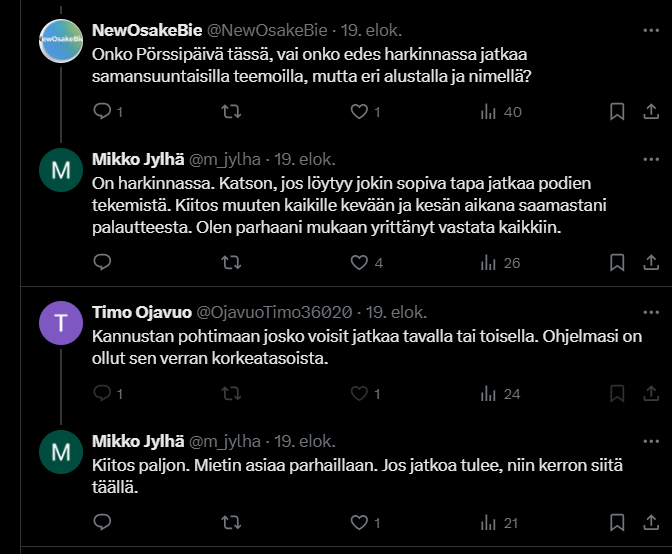Image resolution: width=672 pixels, height=554 pixels.
Task: Bookmark NewOsakeBie's tweet
Action: (x=617, y=111)
